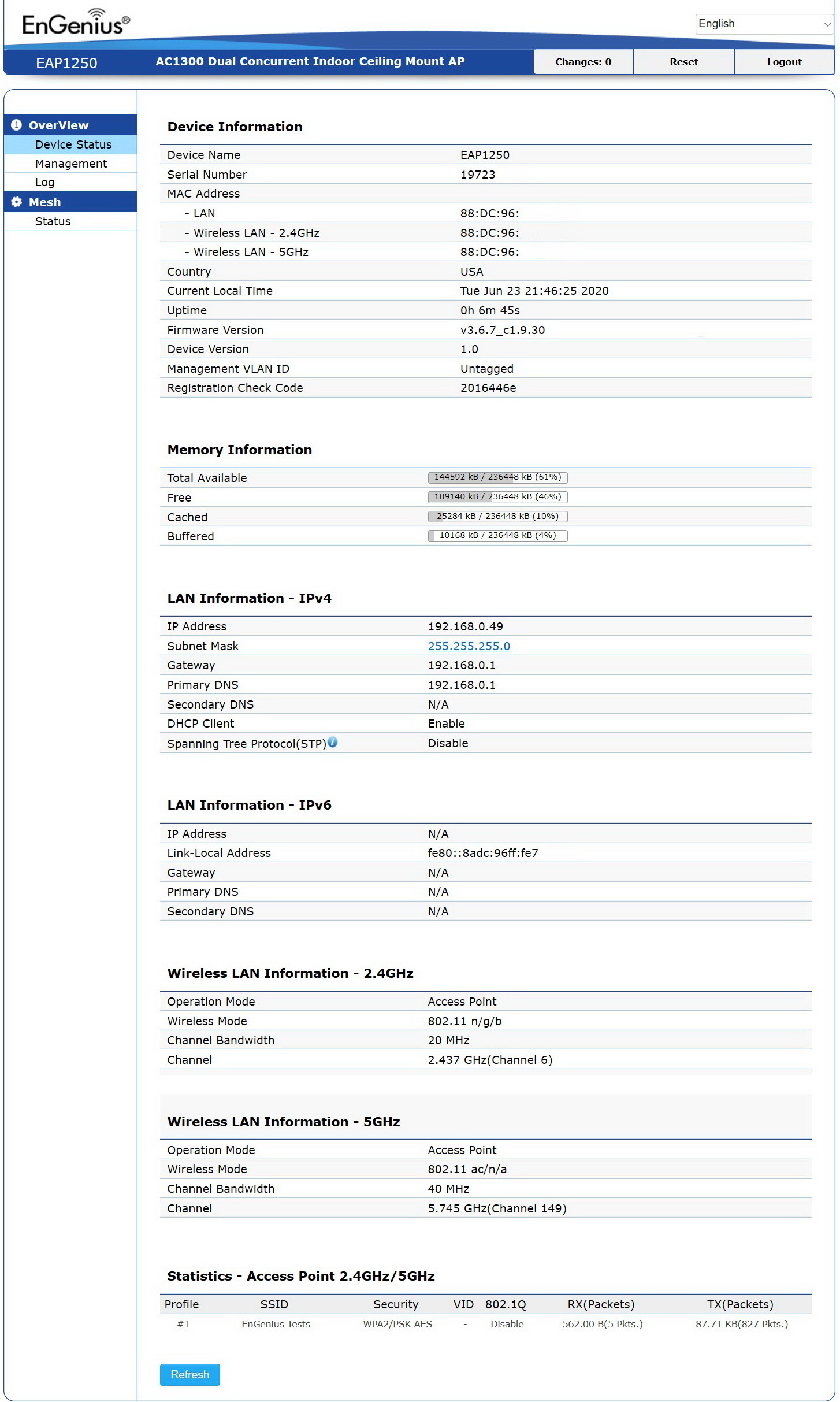Click the Mesh gear icon

16,202
